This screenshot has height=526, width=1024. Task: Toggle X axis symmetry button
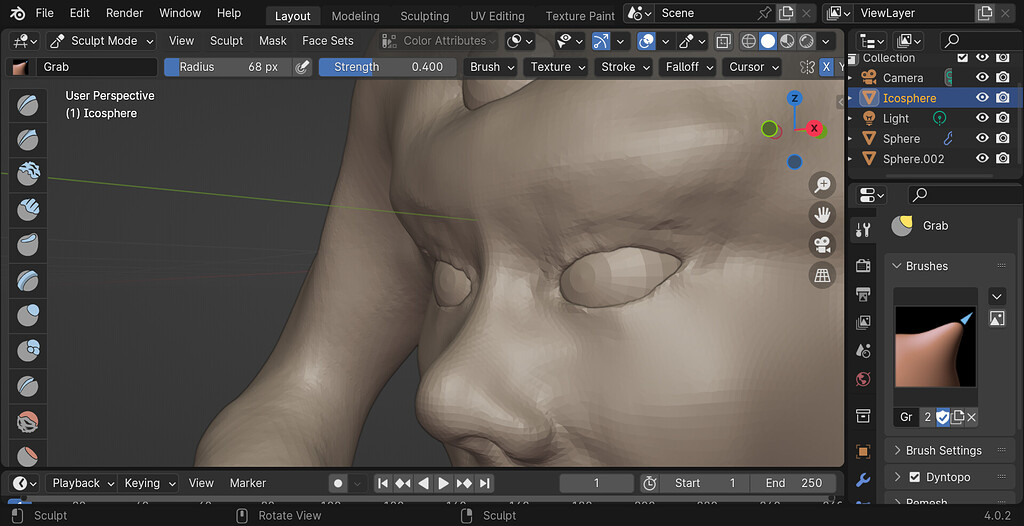point(826,67)
